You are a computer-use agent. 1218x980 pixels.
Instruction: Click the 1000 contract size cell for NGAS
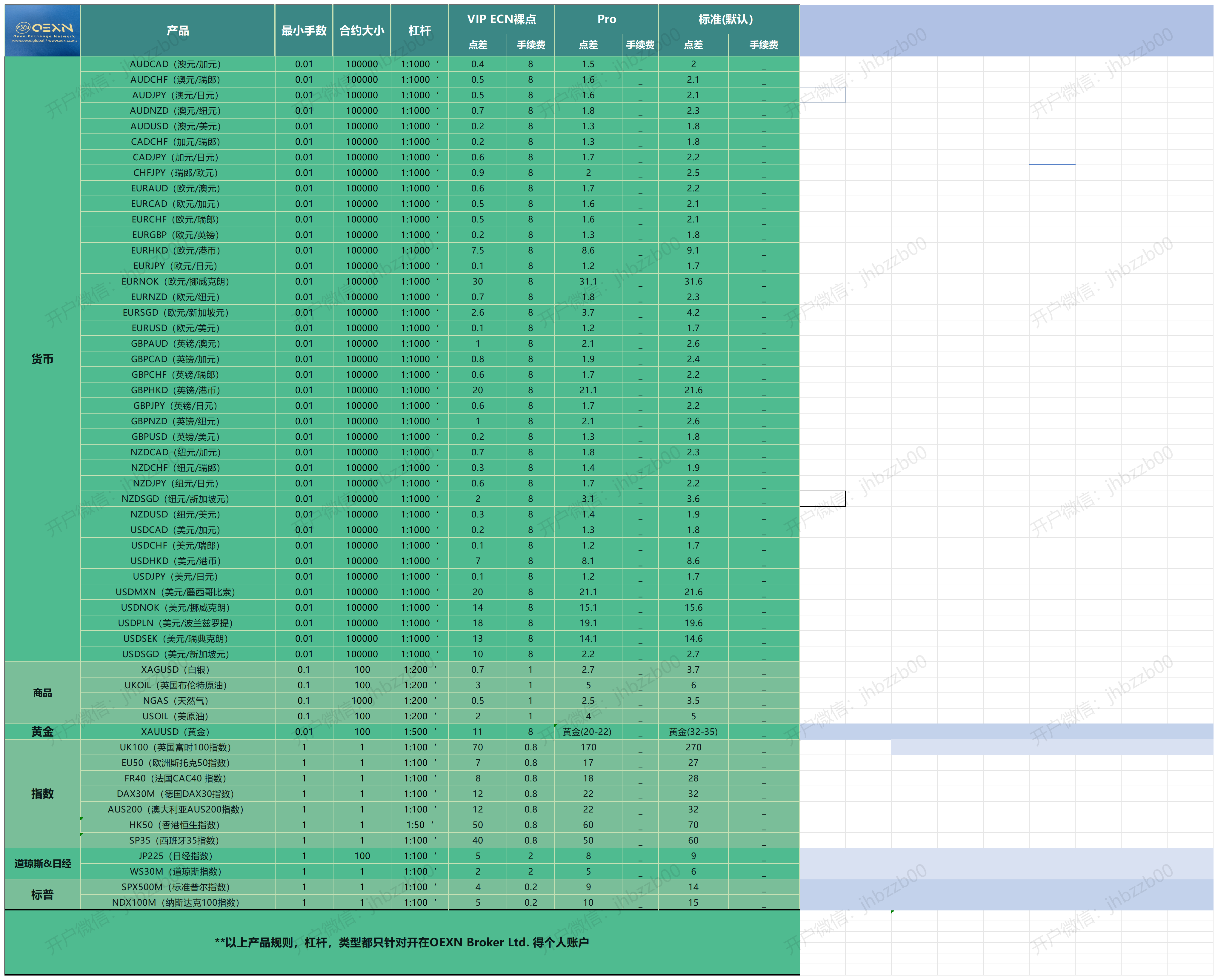tap(362, 700)
